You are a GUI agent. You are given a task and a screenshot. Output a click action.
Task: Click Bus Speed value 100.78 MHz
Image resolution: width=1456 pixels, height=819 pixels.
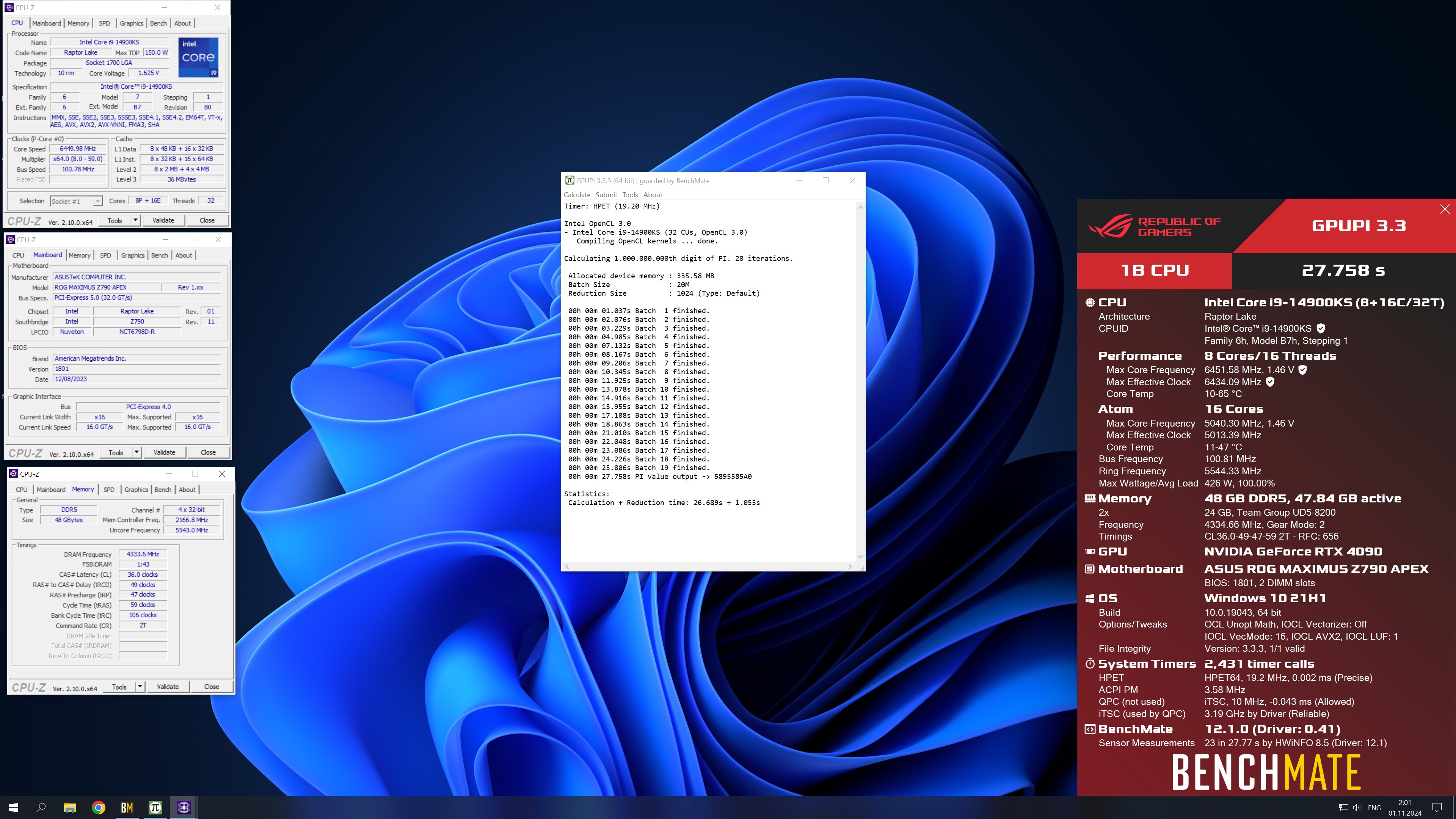click(78, 169)
